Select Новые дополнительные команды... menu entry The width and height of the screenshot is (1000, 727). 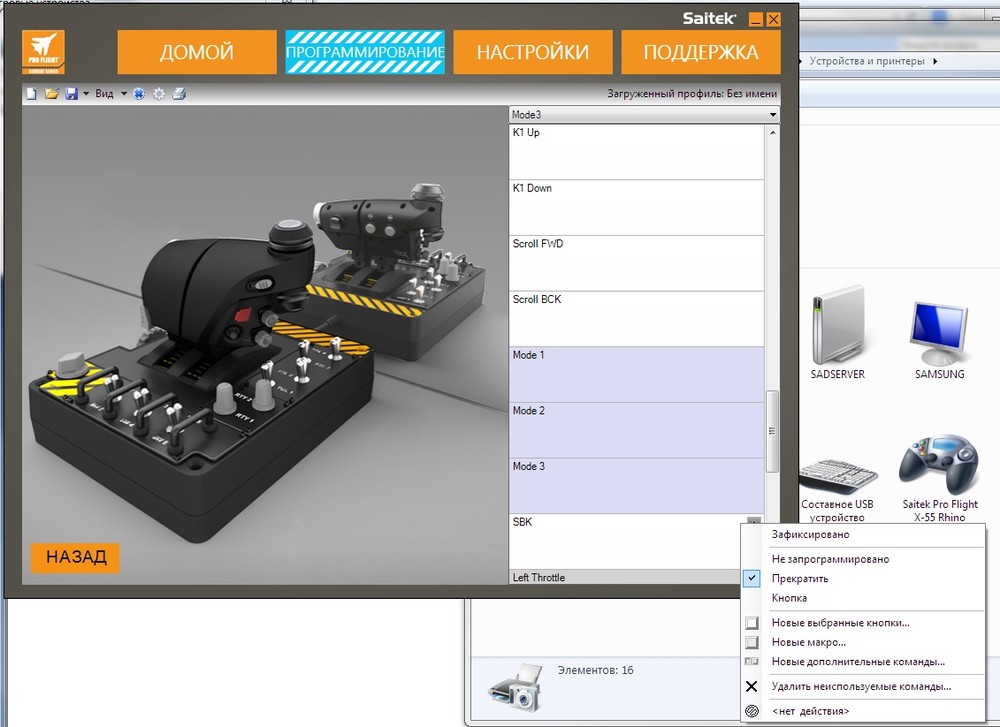coord(863,662)
